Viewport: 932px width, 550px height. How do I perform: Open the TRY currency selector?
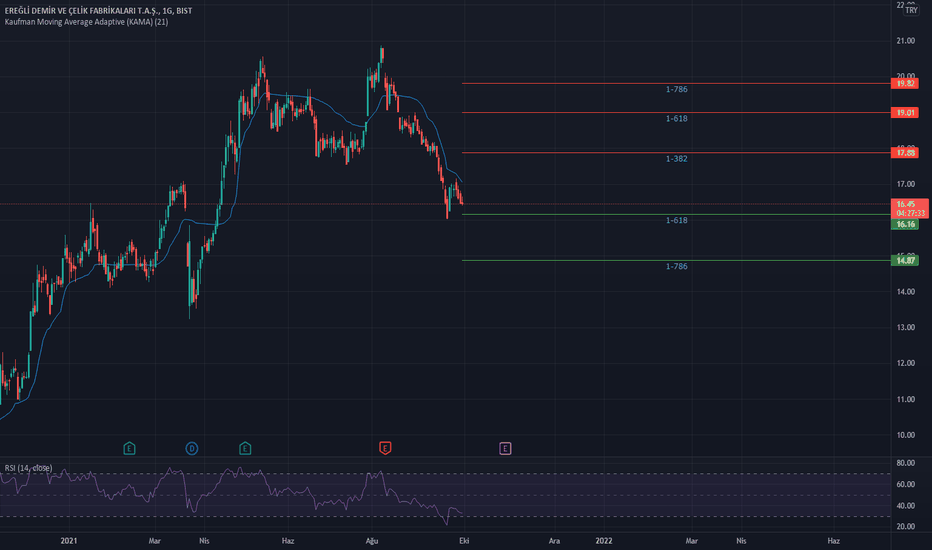click(911, 10)
